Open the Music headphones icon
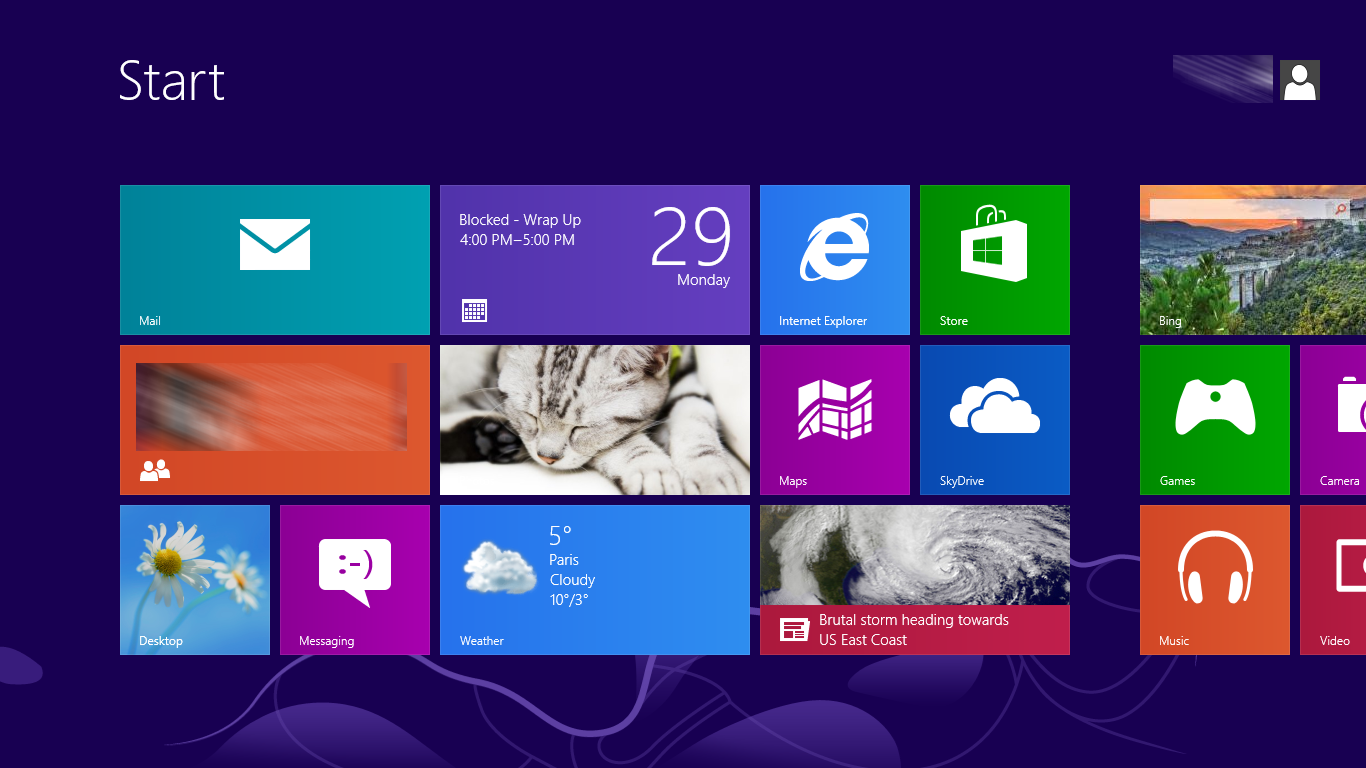The width and height of the screenshot is (1366, 768). coord(1215,567)
